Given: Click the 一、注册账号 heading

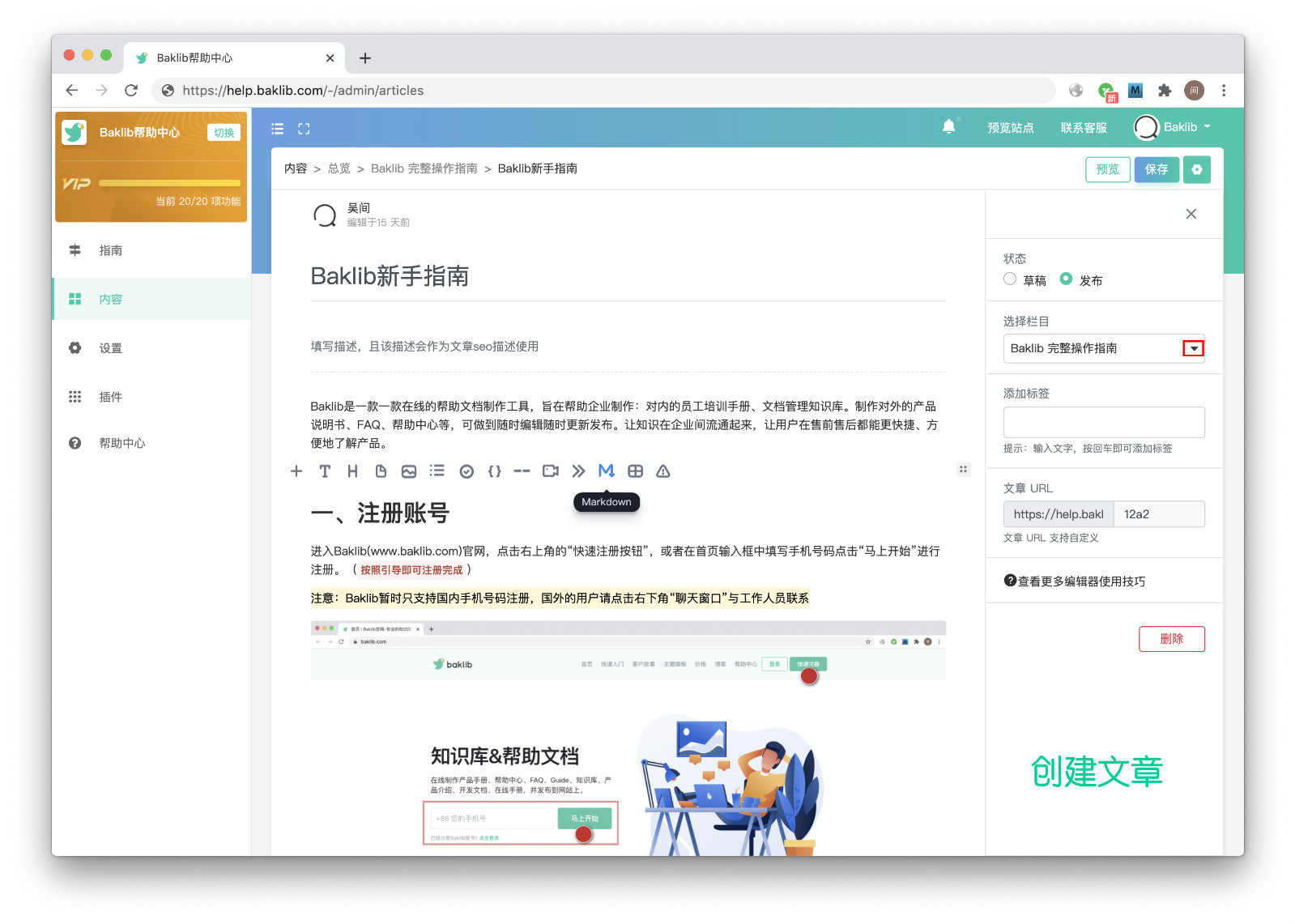Looking at the screenshot, I should (x=380, y=513).
